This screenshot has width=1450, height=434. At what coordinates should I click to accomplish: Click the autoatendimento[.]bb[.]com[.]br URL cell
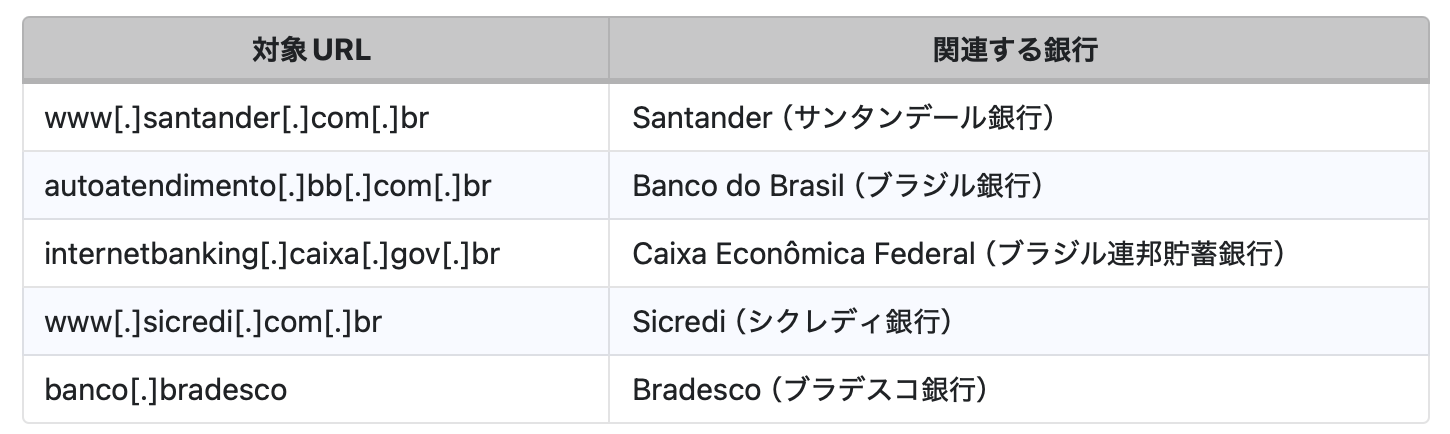[268, 185]
